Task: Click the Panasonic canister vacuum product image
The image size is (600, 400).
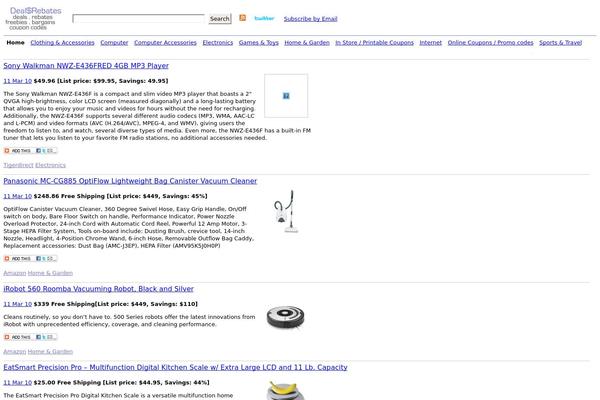Action: coord(286,211)
